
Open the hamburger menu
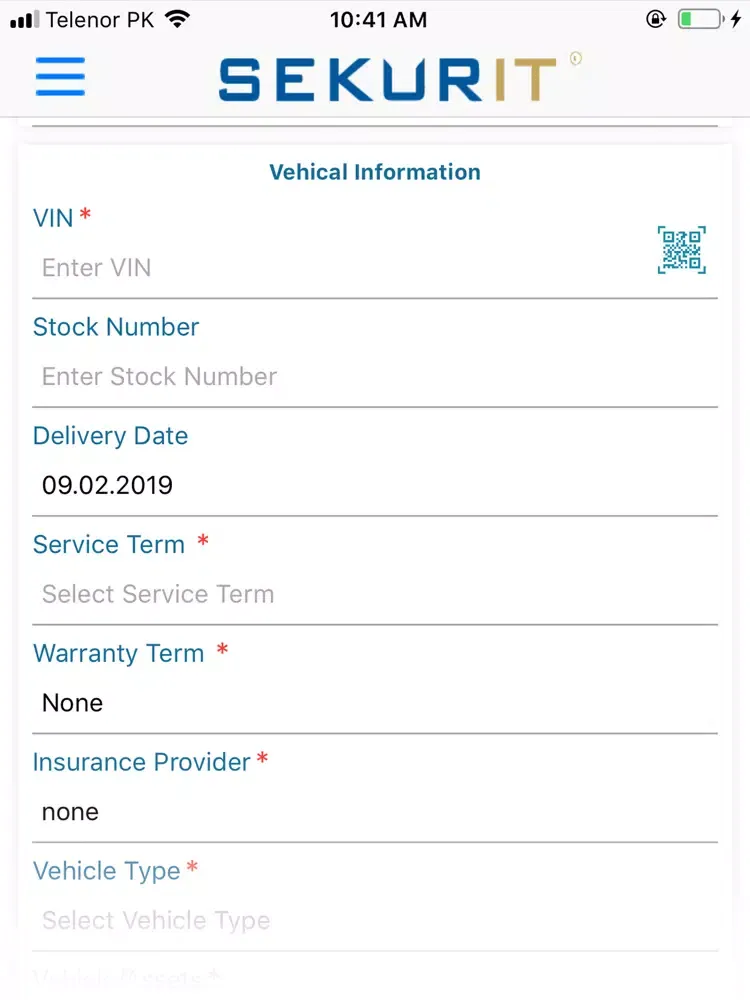[x=60, y=77]
